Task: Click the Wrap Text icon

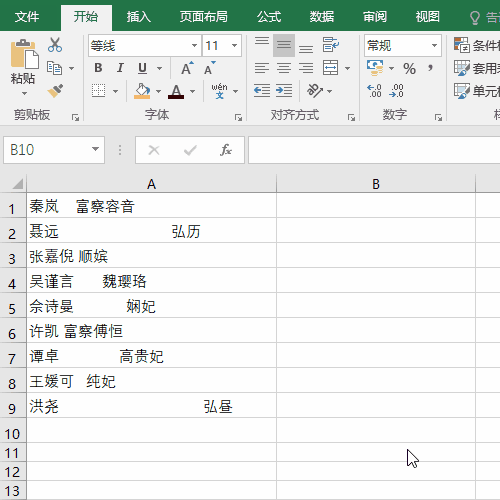Action: coord(331,45)
